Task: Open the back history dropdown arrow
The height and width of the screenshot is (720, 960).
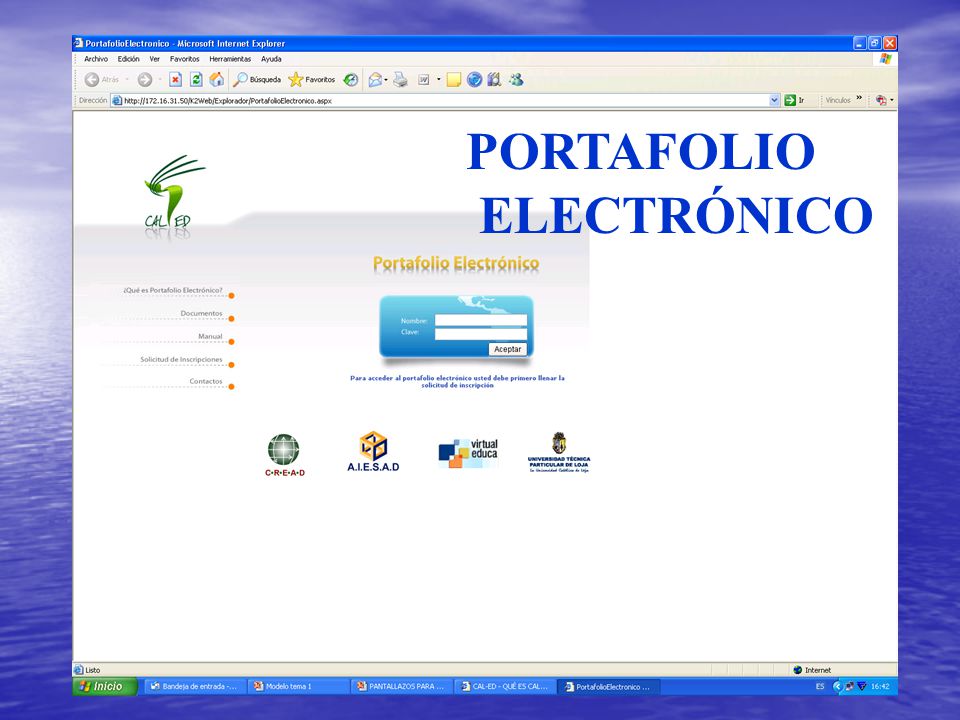Action: [127, 80]
